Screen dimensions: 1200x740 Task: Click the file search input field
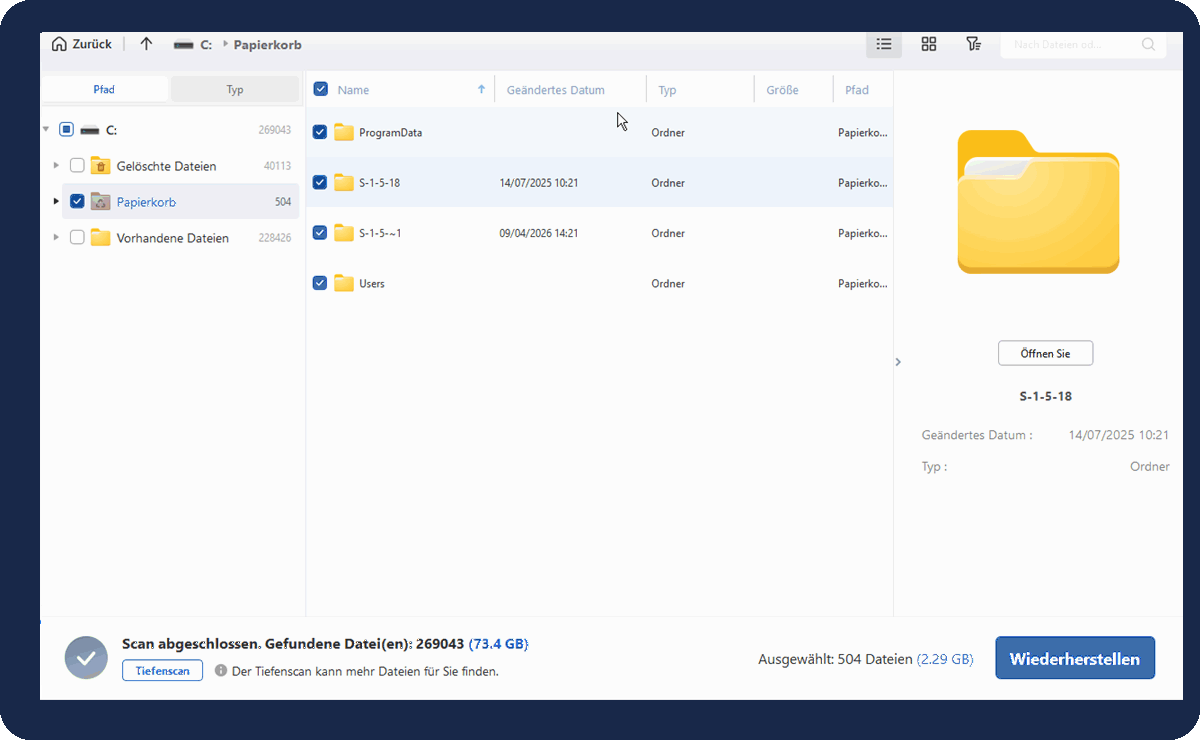click(x=1073, y=44)
